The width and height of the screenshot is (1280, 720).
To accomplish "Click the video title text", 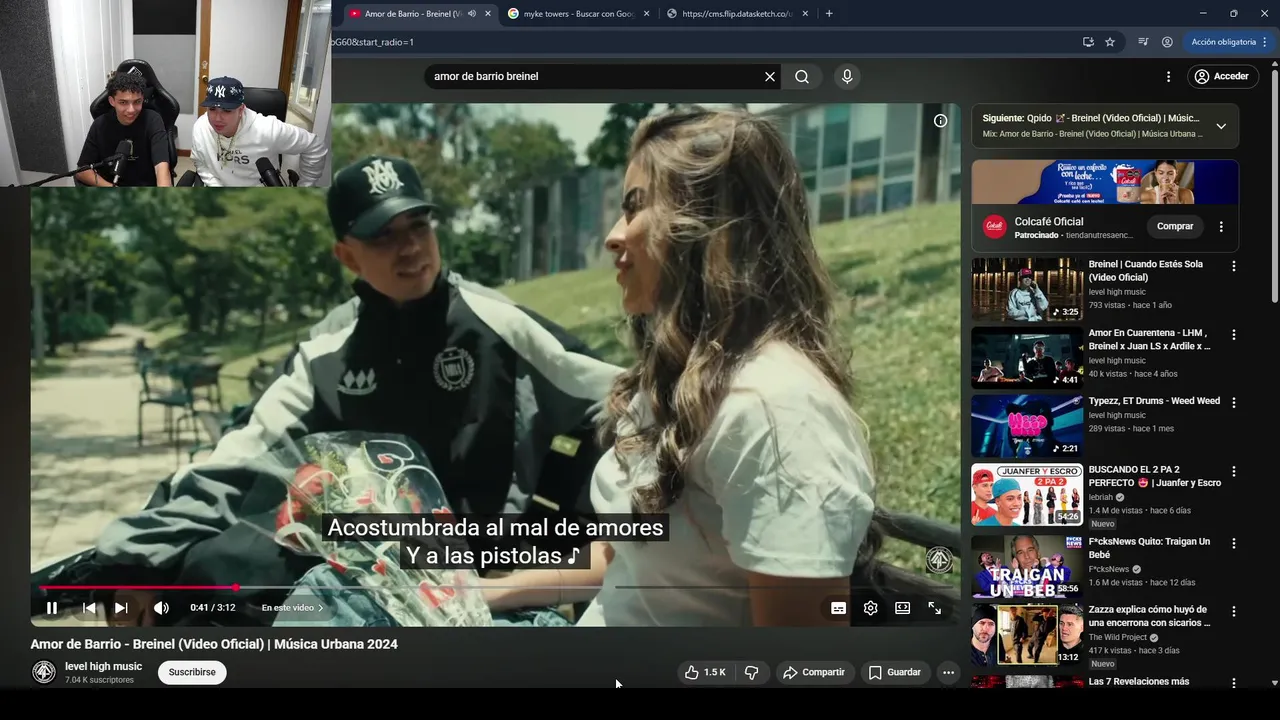I will tap(214, 644).
